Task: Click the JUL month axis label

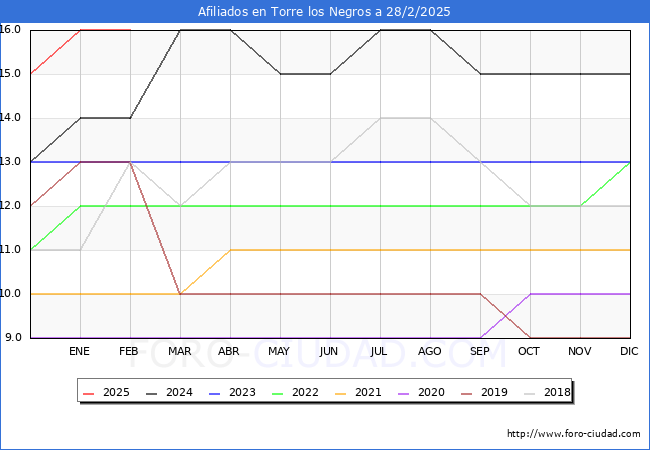Action: tap(379, 351)
